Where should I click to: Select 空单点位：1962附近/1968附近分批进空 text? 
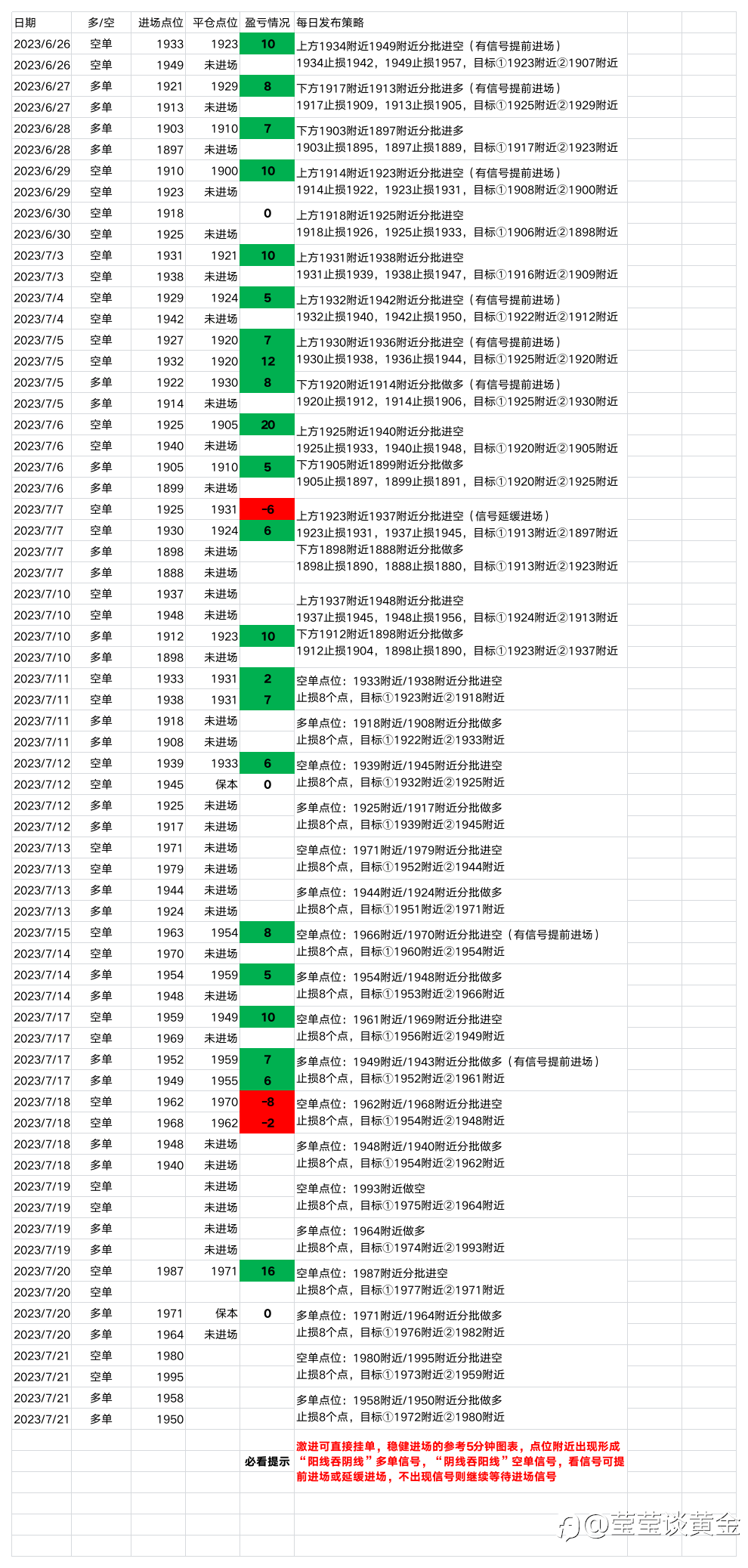click(x=399, y=1104)
